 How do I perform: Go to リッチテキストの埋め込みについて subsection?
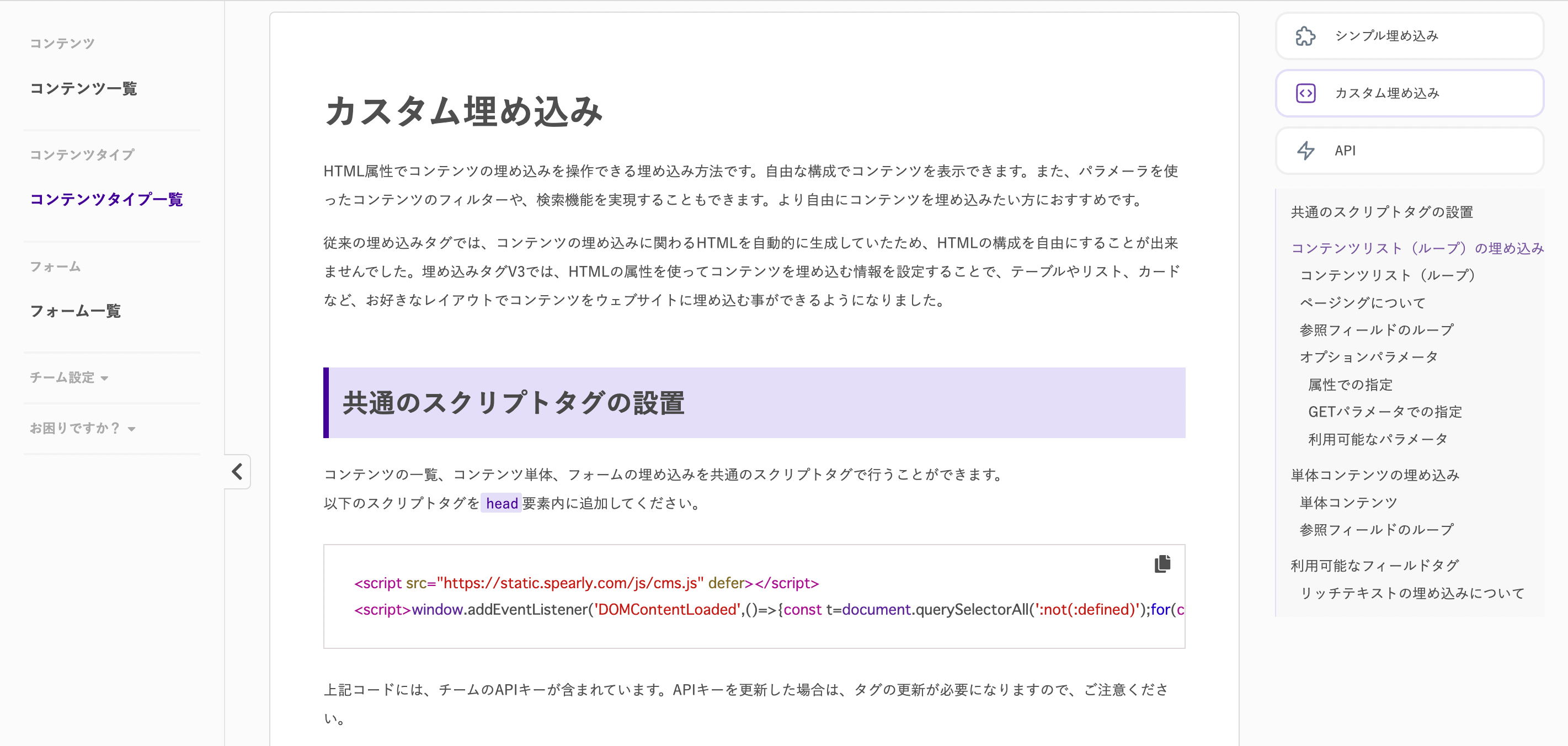[1412, 593]
